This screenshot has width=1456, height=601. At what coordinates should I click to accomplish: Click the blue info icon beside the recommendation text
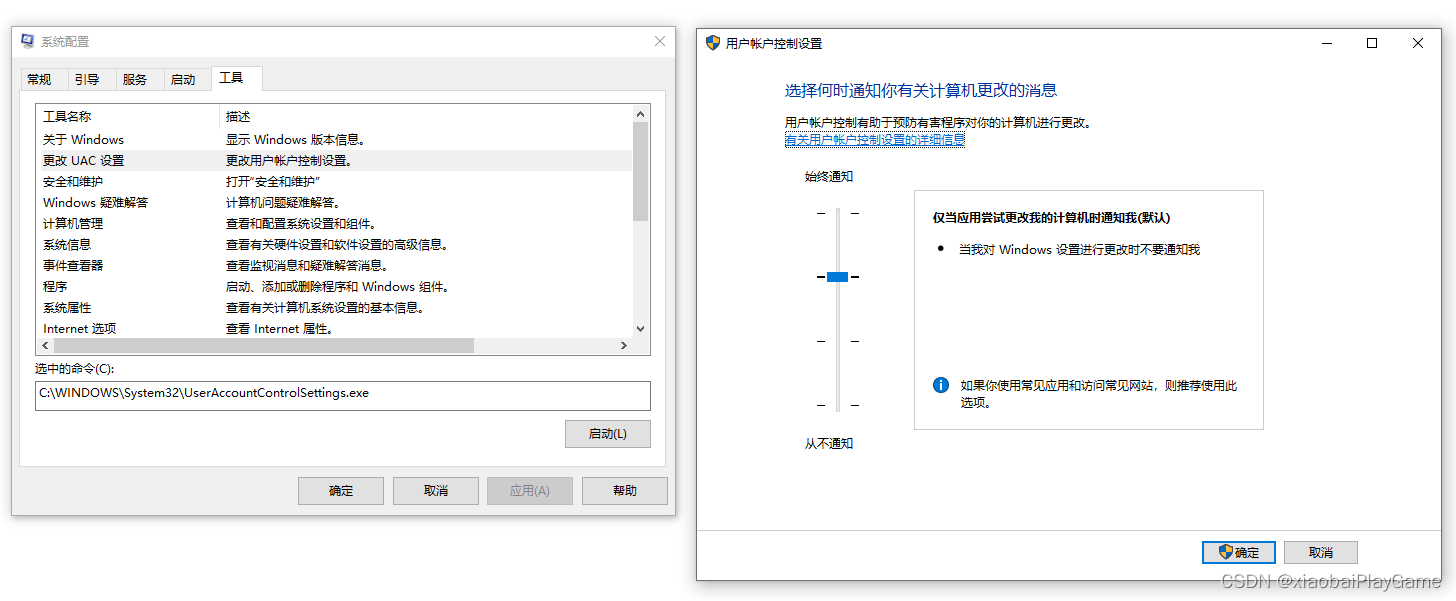[940, 384]
